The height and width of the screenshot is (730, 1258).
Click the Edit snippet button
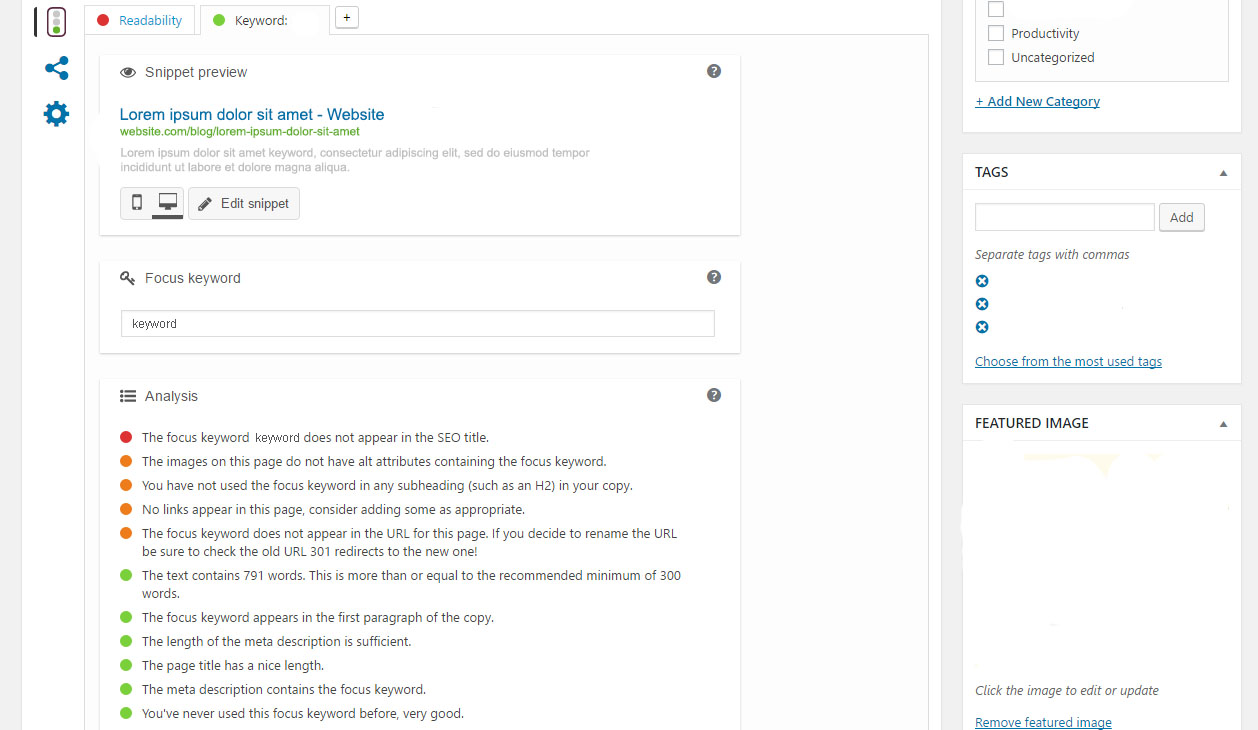(x=244, y=203)
